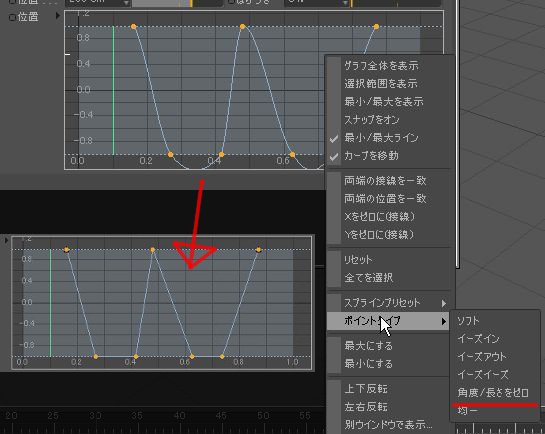545x434 pixels.
Task: Select rightmost peak point in upper graph
Action: [x=376, y=27]
